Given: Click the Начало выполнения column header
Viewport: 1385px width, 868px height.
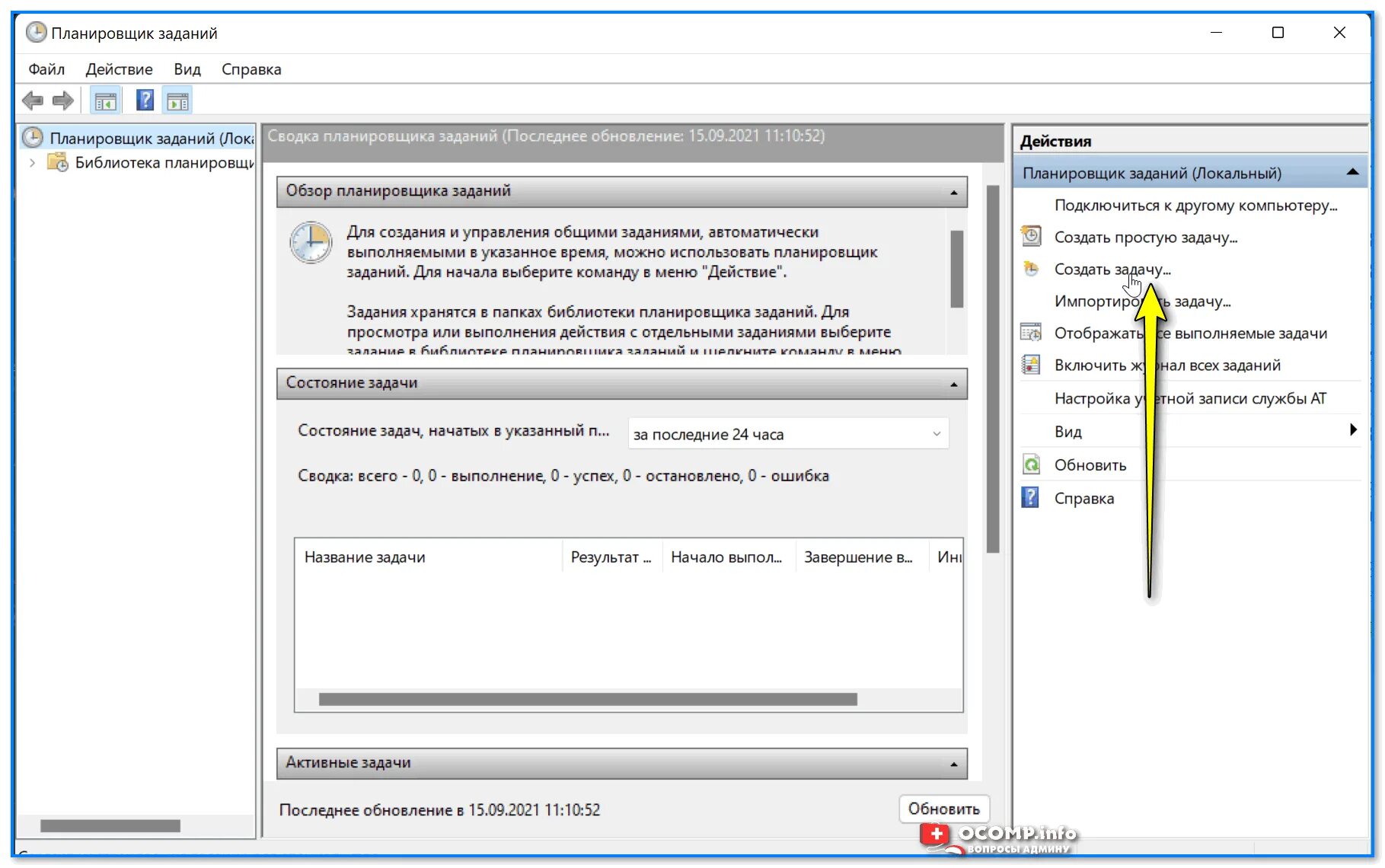Looking at the screenshot, I should click(x=729, y=557).
